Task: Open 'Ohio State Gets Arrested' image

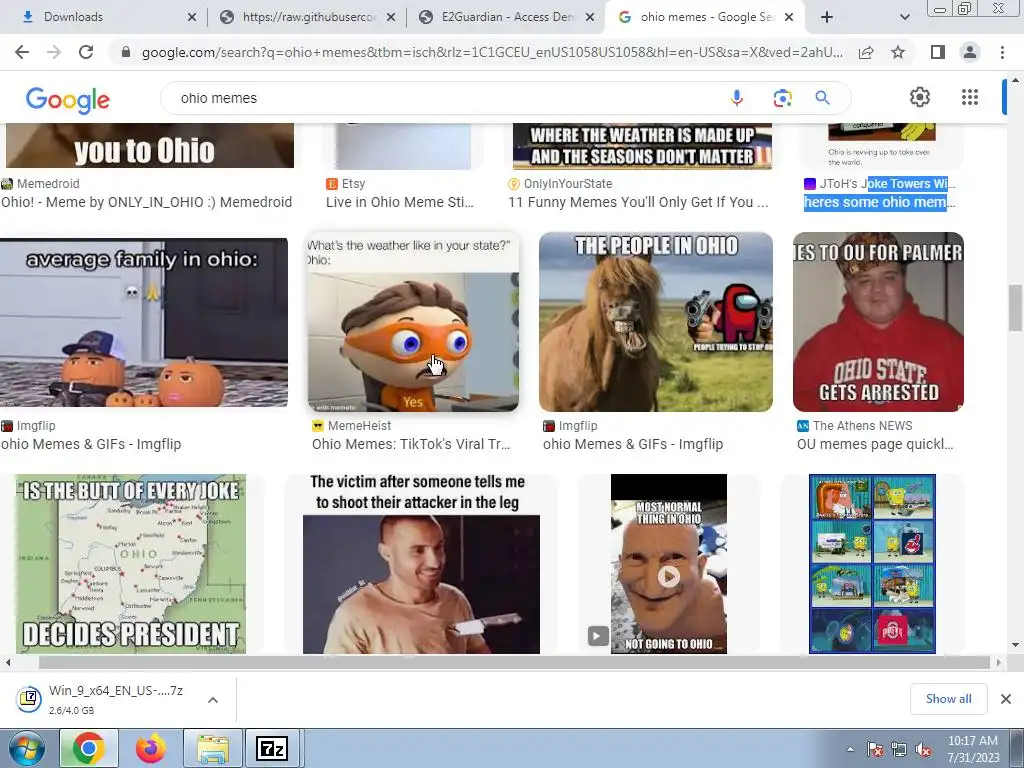Action: [878, 322]
